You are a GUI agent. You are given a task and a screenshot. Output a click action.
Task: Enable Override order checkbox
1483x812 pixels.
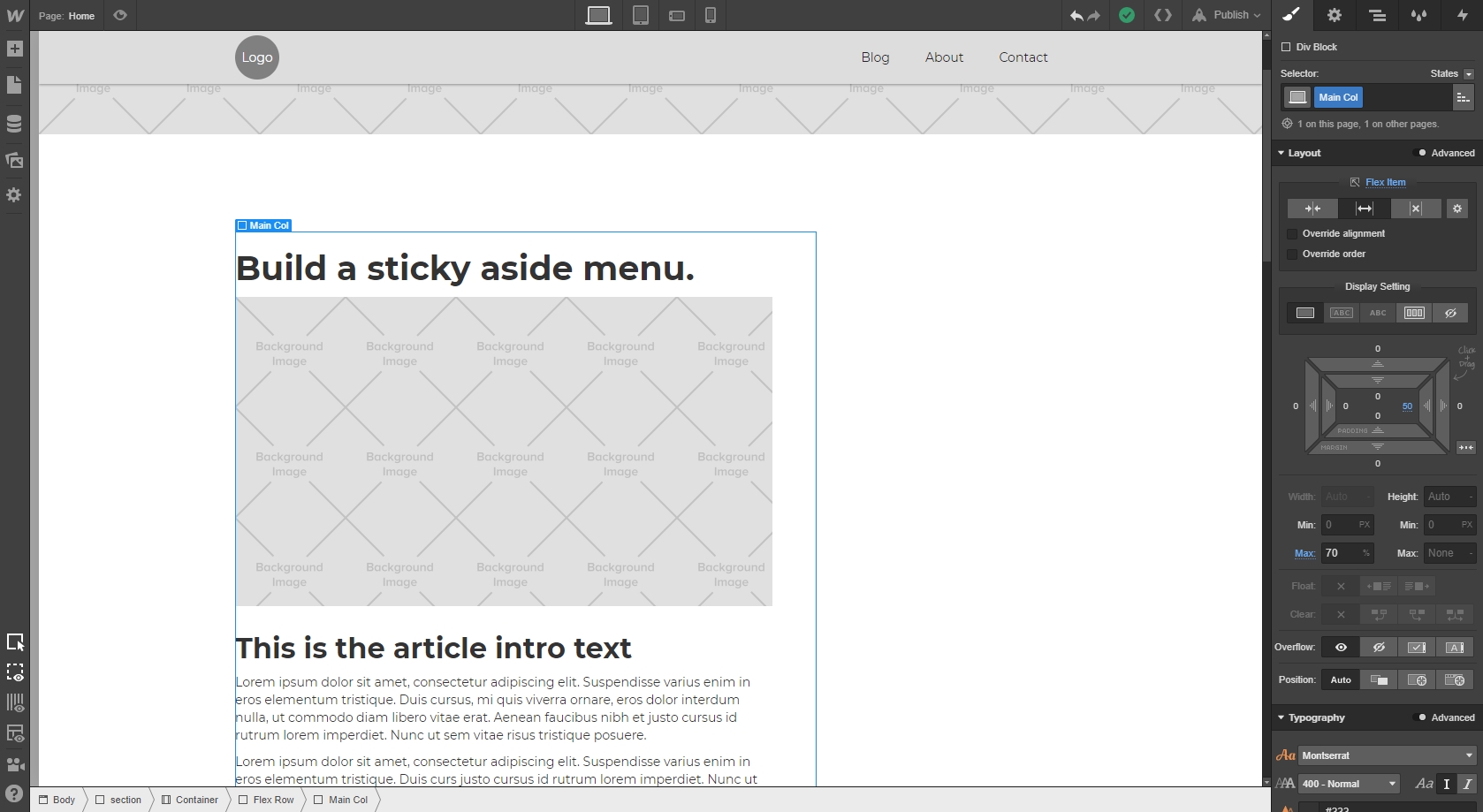pos(1291,254)
